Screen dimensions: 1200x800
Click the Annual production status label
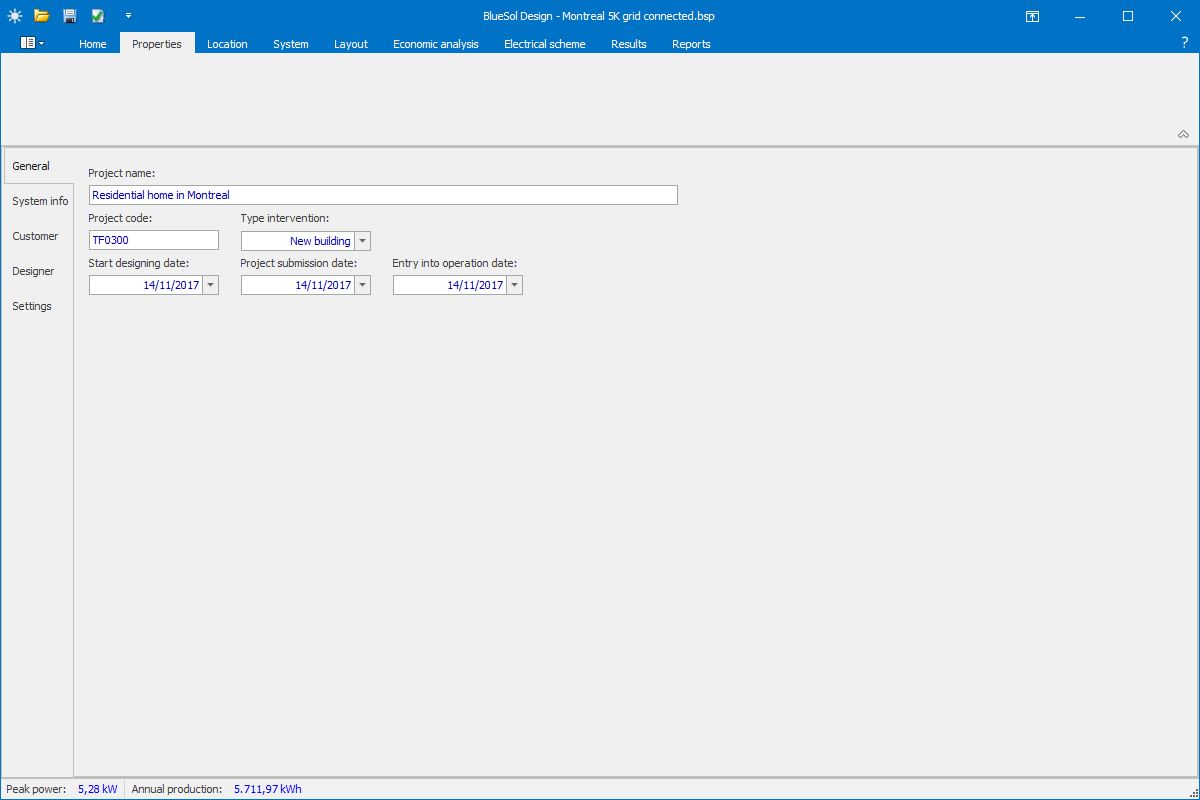[177, 789]
